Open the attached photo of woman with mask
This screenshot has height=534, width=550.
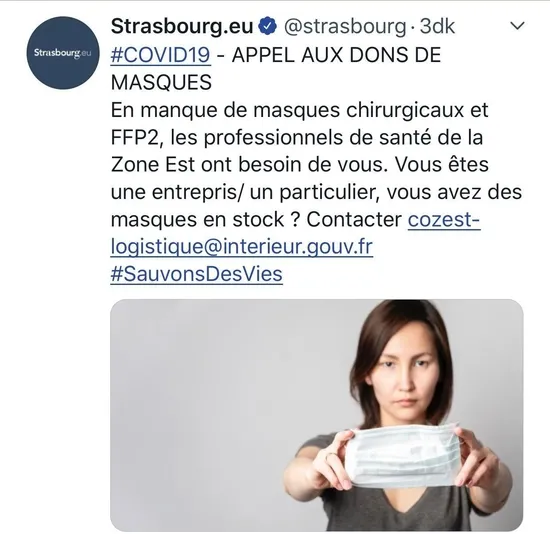click(317, 415)
